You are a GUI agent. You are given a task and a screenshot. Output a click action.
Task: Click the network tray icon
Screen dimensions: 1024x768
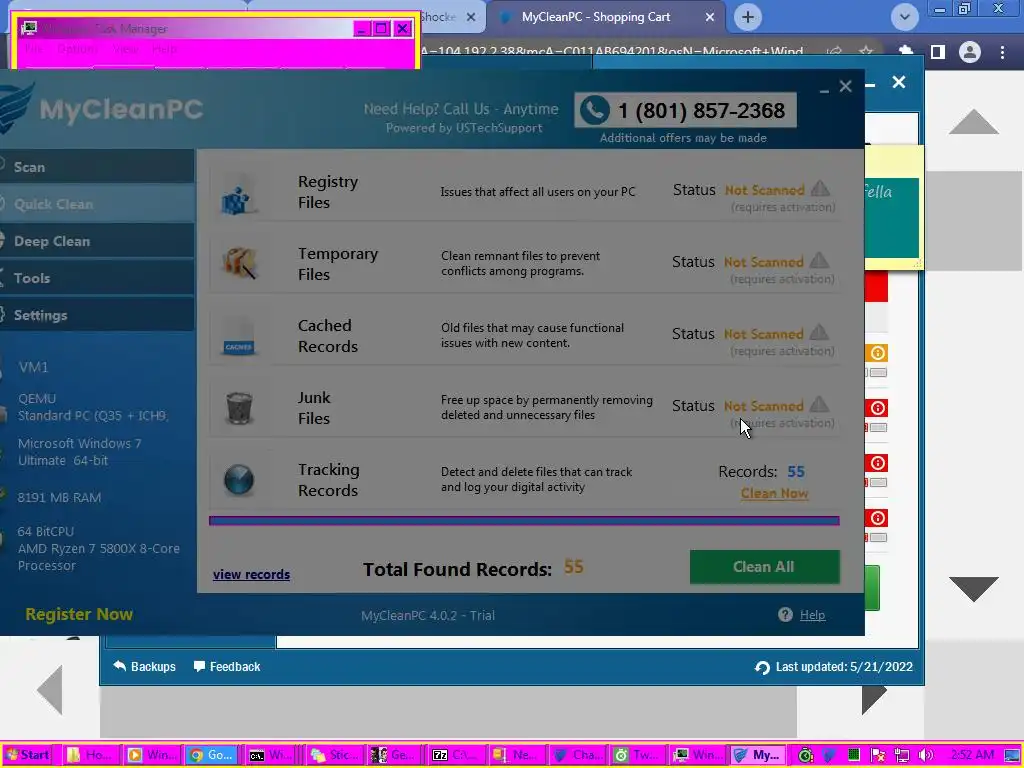(x=902, y=755)
